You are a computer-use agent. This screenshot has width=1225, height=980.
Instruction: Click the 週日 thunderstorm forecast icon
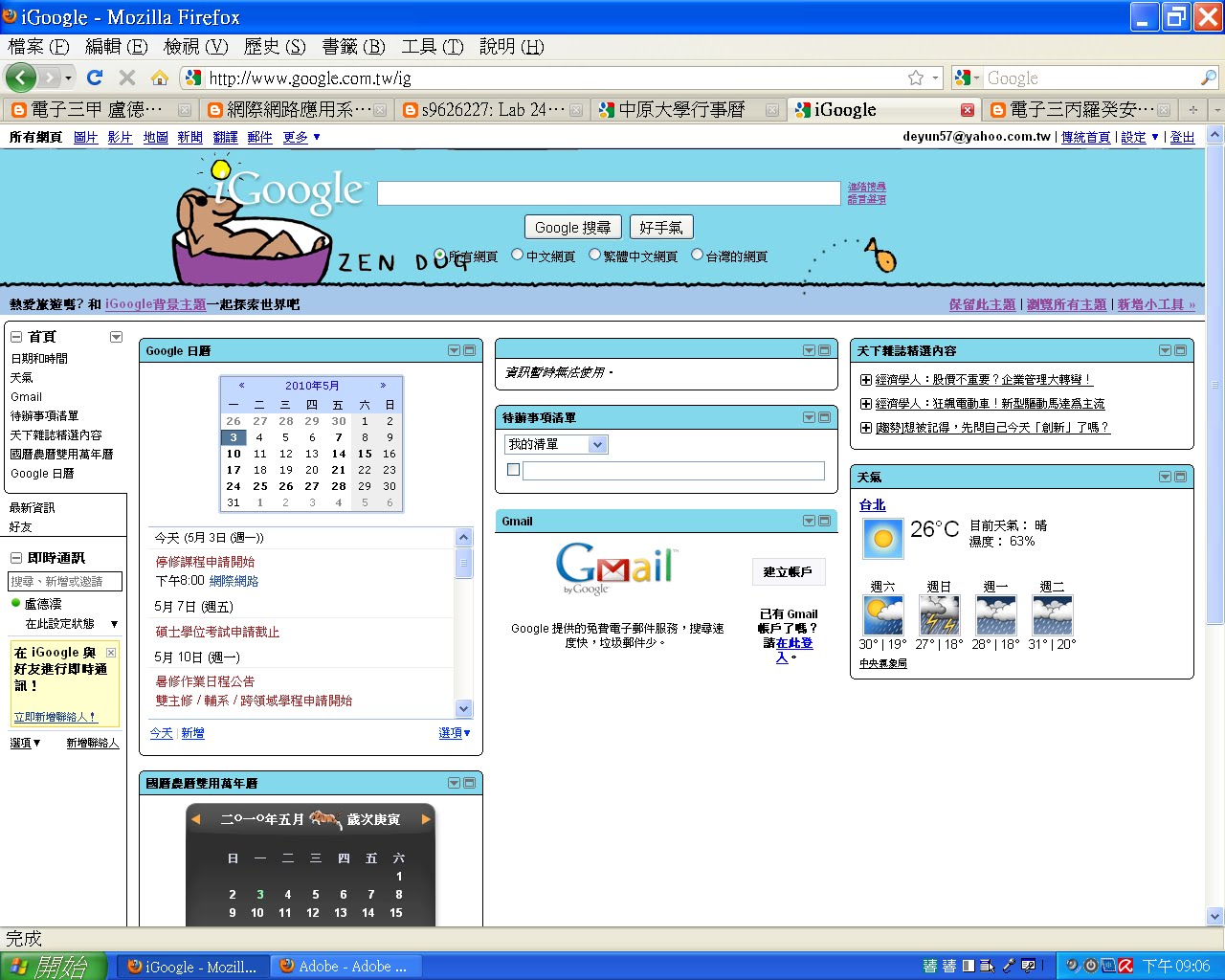point(940,615)
